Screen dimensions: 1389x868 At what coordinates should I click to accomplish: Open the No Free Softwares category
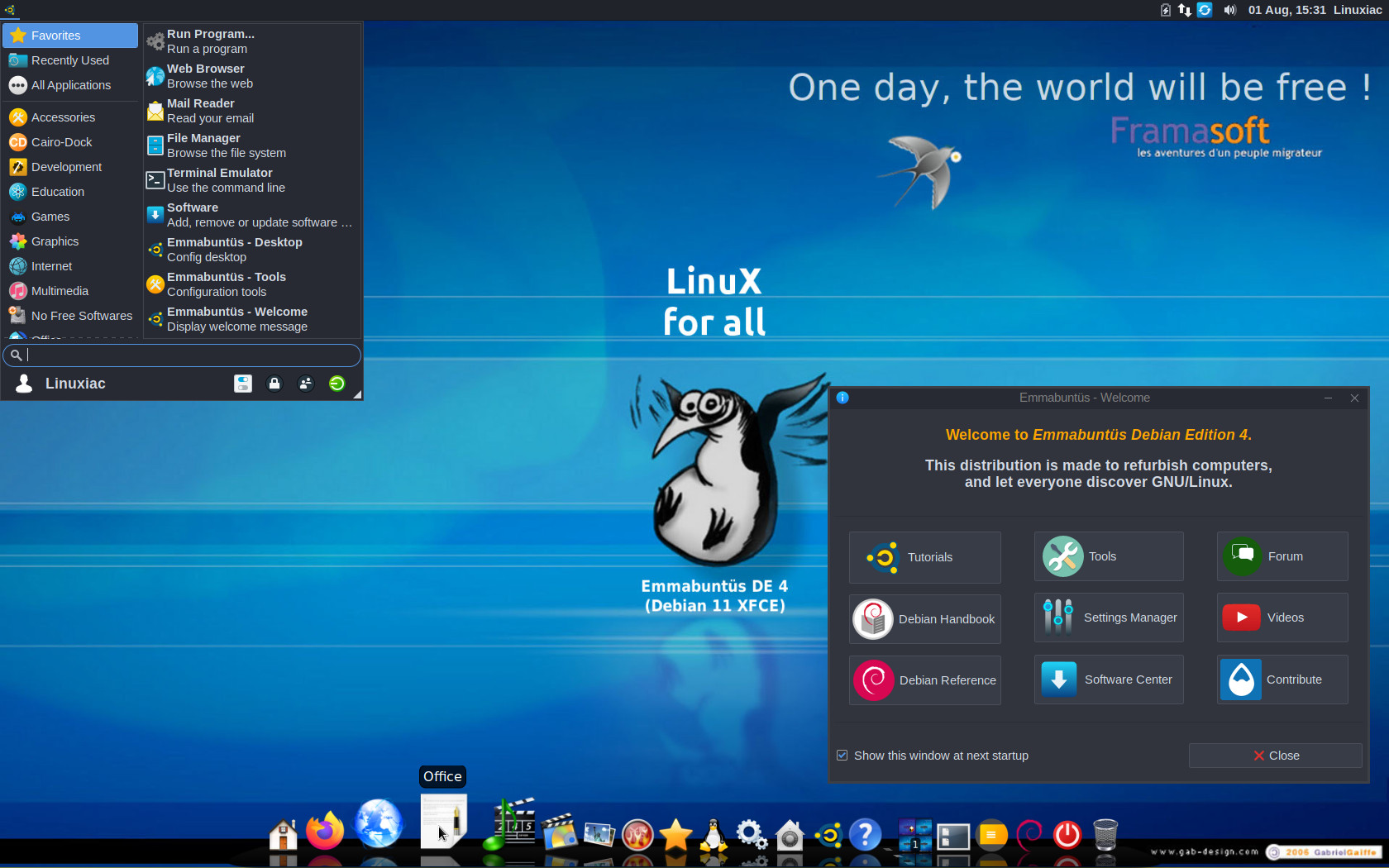click(71, 316)
